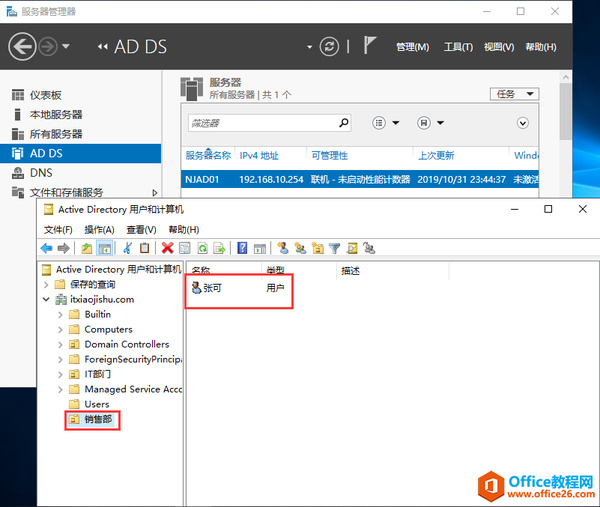Go up one level with folder icon
Image resolution: width=600 pixels, height=507 pixels.
click(x=87, y=248)
